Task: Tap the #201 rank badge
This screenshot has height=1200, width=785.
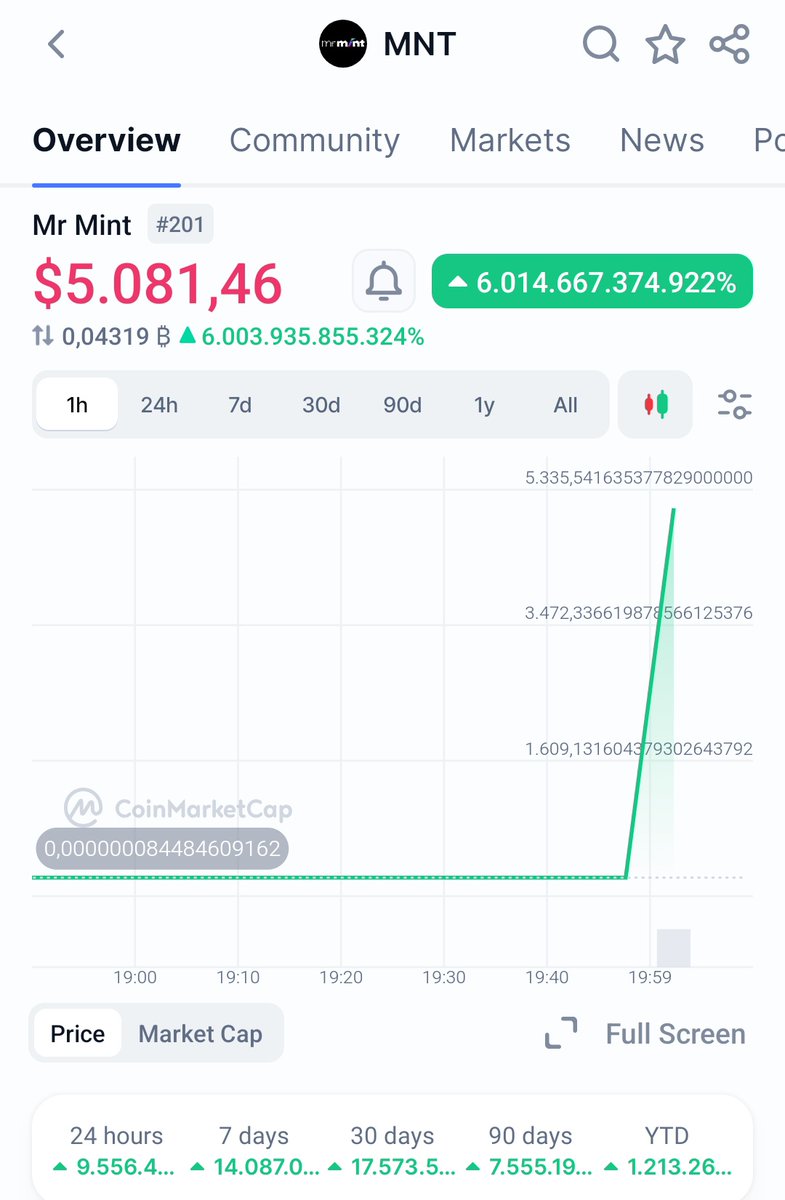Action: pos(180,225)
